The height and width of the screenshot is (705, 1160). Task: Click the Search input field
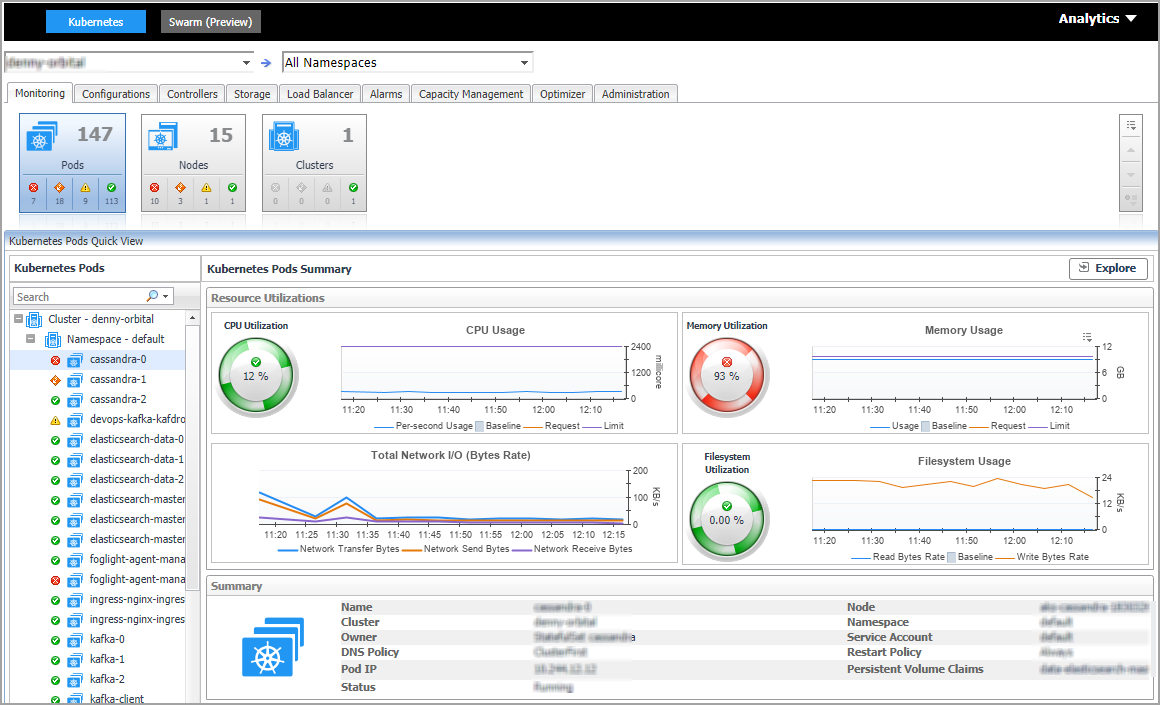(78, 297)
